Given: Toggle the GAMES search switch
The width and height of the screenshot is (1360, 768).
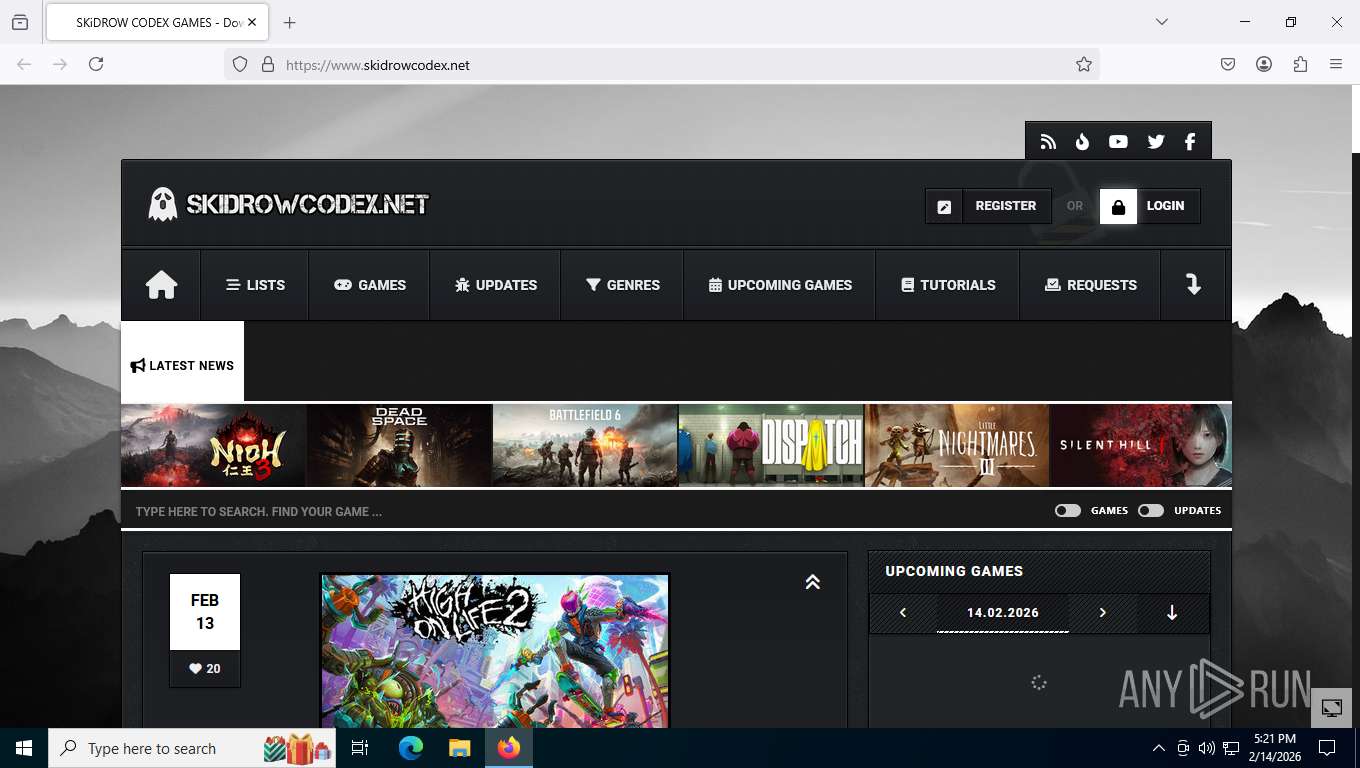Looking at the screenshot, I should click(1068, 511).
